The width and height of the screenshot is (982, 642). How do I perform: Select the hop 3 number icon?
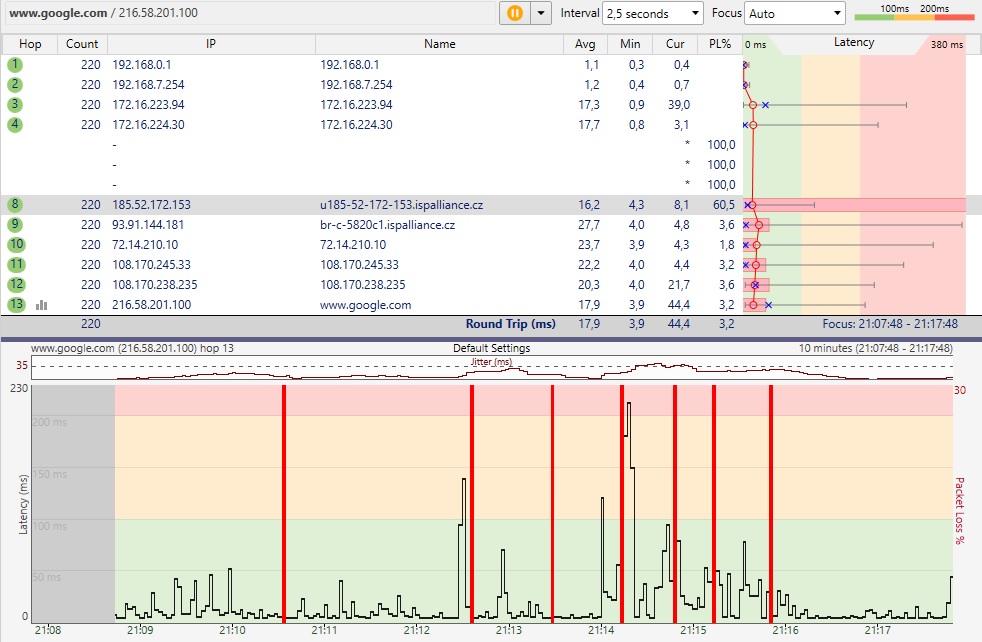point(15,105)
